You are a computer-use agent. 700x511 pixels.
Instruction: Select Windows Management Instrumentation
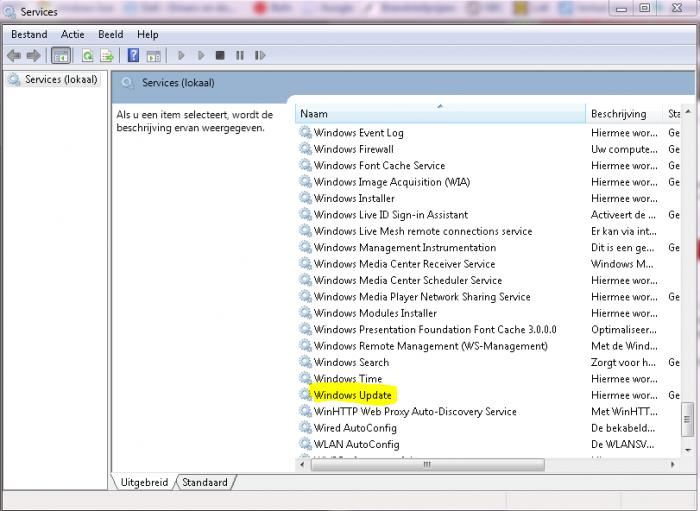coord(404,248)
